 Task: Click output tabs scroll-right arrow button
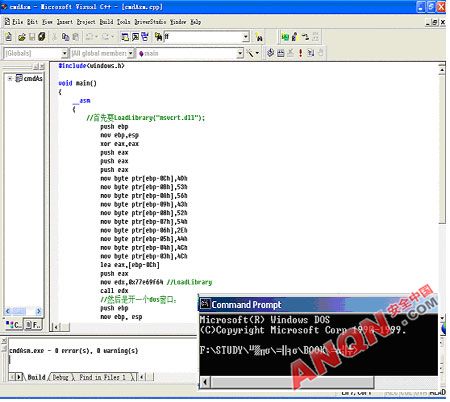tap(19, 377)
